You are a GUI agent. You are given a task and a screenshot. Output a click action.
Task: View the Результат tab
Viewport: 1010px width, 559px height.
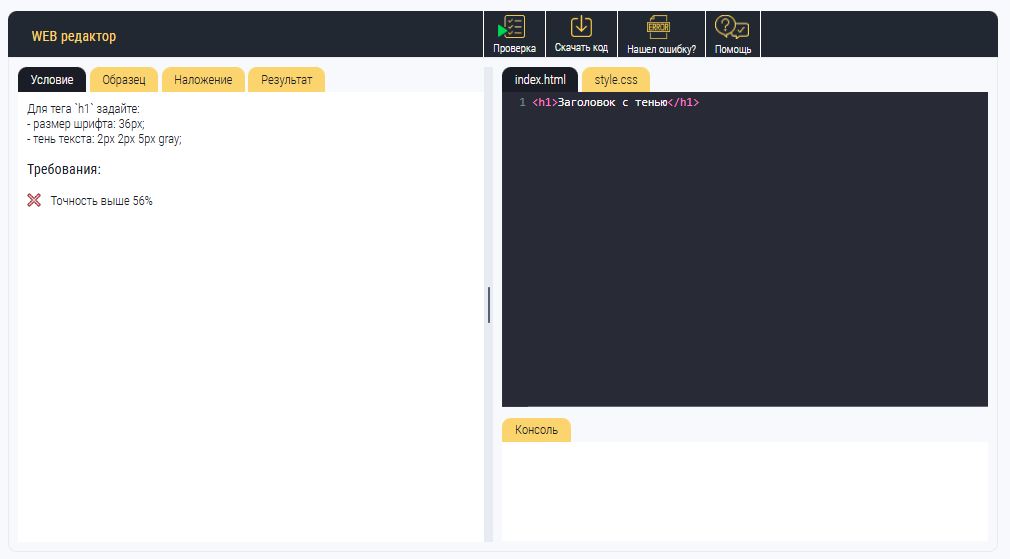[x=286, y=80]
